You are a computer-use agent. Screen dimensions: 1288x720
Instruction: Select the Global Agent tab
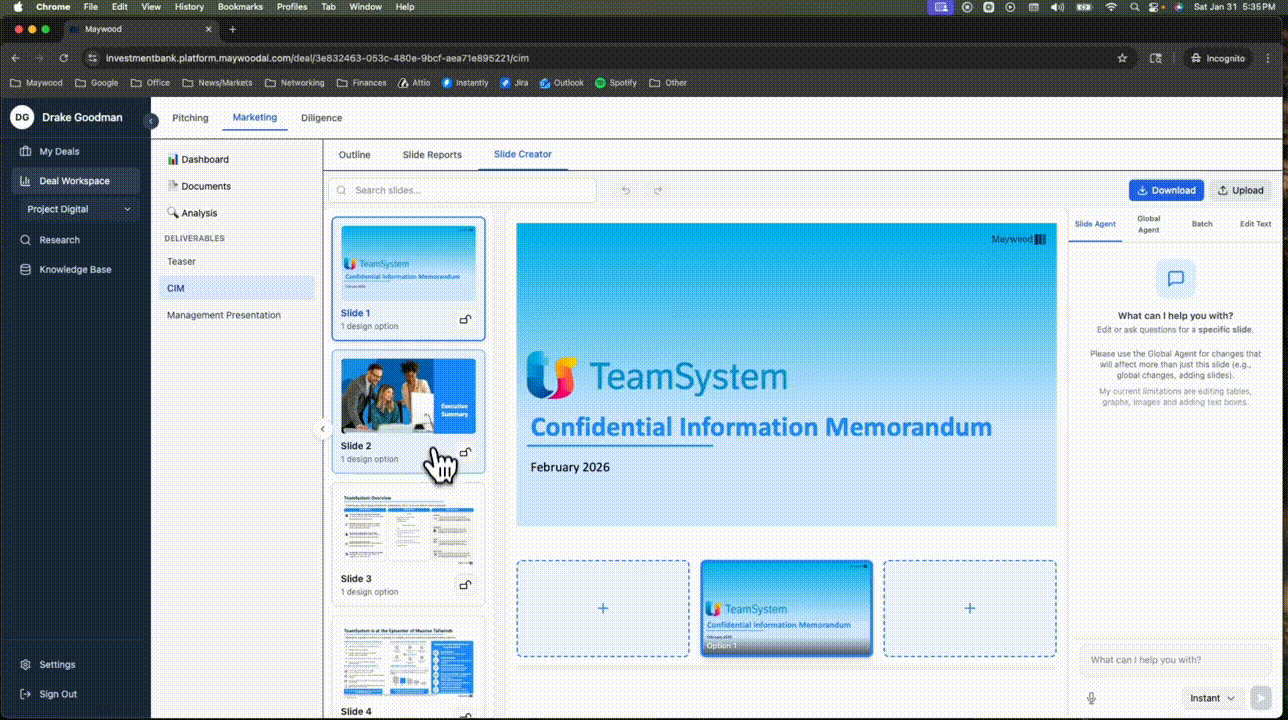(x=1148, y=224)
